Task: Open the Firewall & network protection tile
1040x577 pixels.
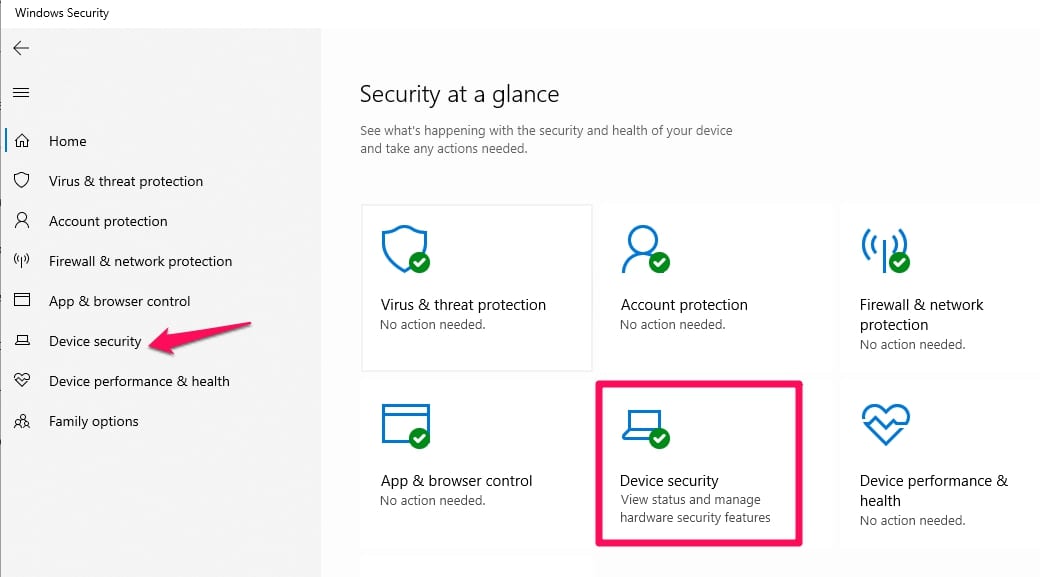Action: pos(939,288)
